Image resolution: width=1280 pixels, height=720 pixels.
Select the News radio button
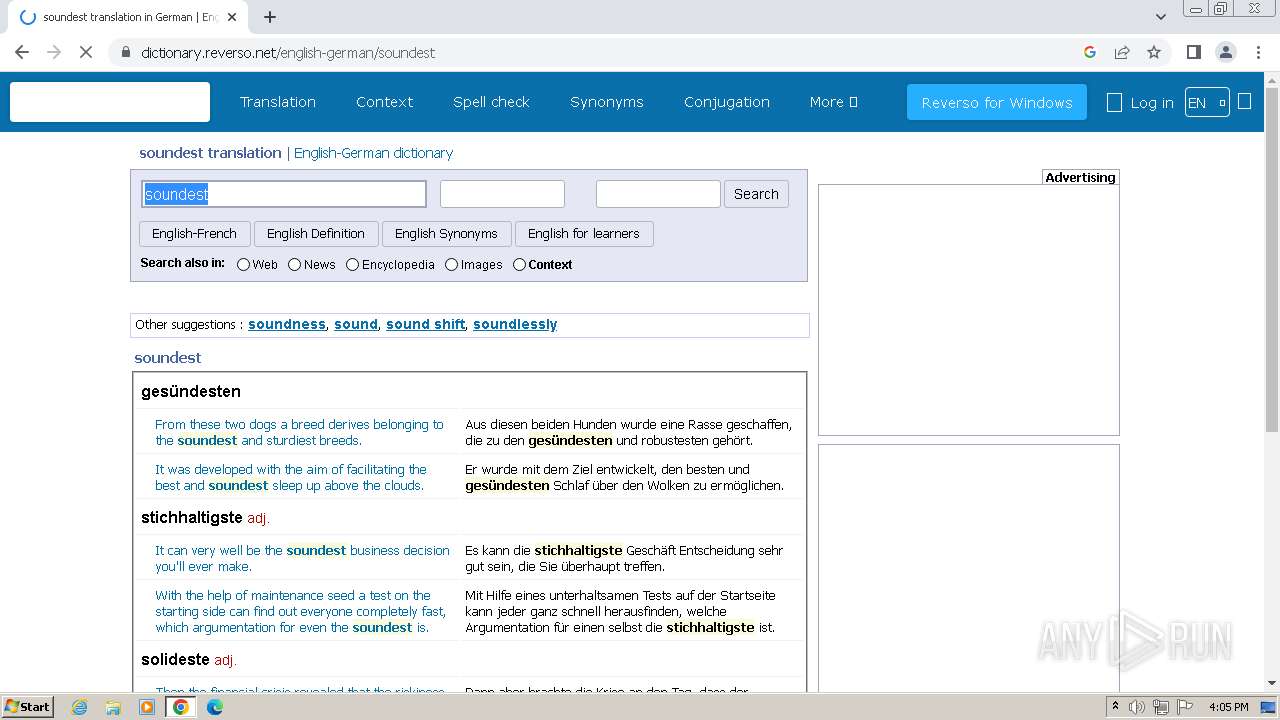click(294, 265)
